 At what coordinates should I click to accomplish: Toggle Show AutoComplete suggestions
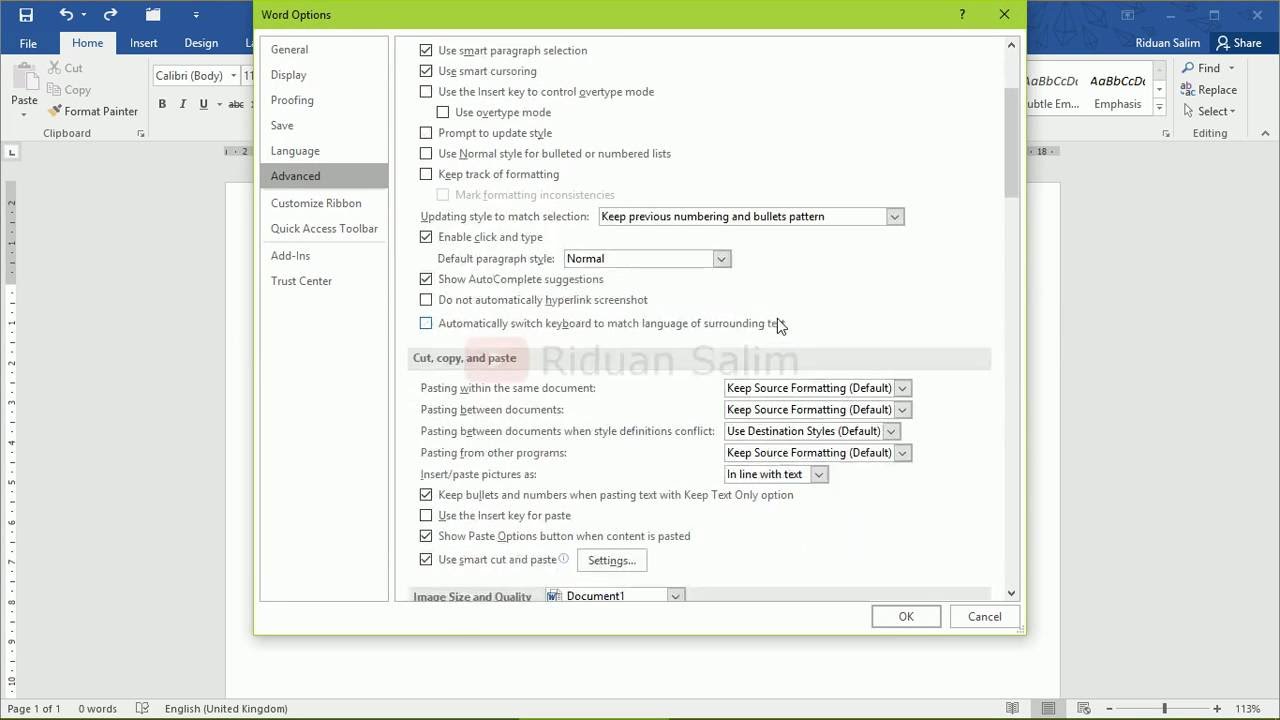pos(426,279)
